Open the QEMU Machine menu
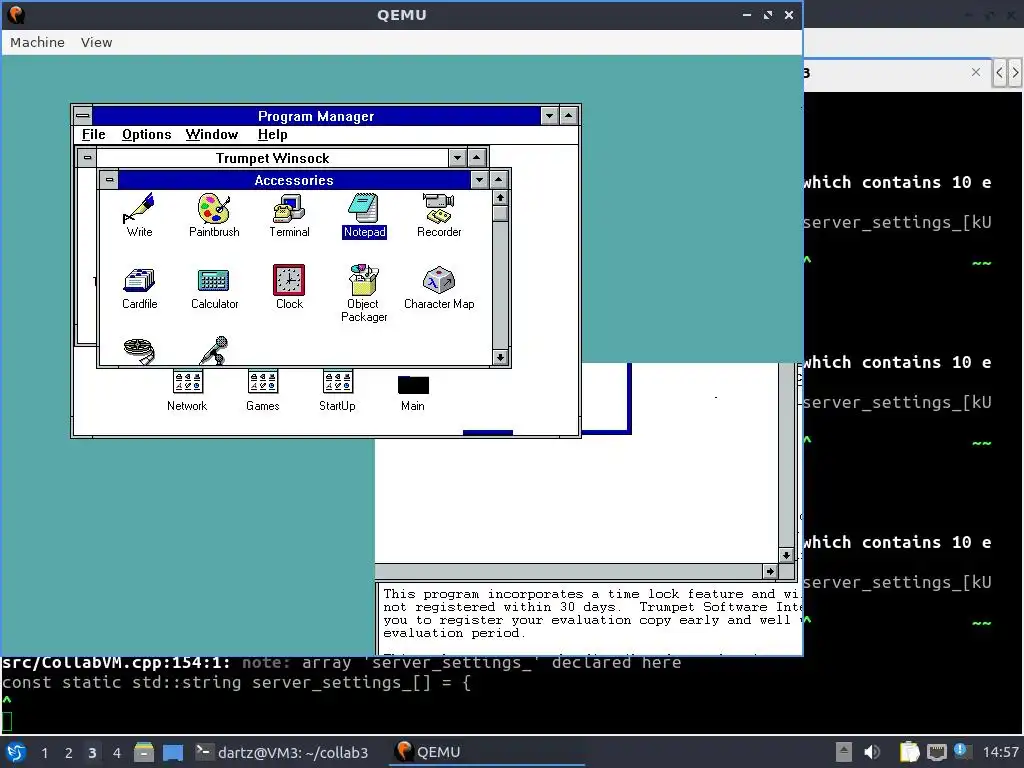1024x768 pixels. [x=37, y=42]
